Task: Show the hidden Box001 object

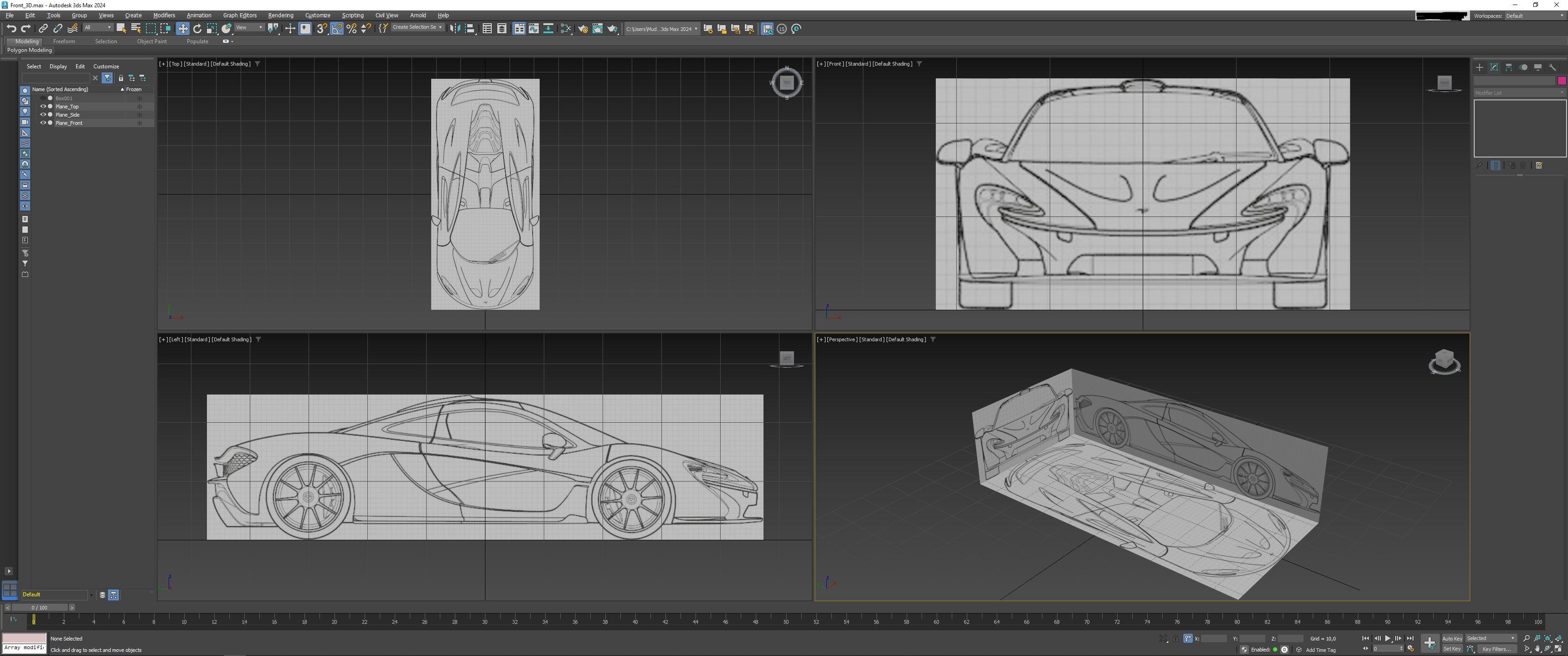Action: tap(43, 98)
